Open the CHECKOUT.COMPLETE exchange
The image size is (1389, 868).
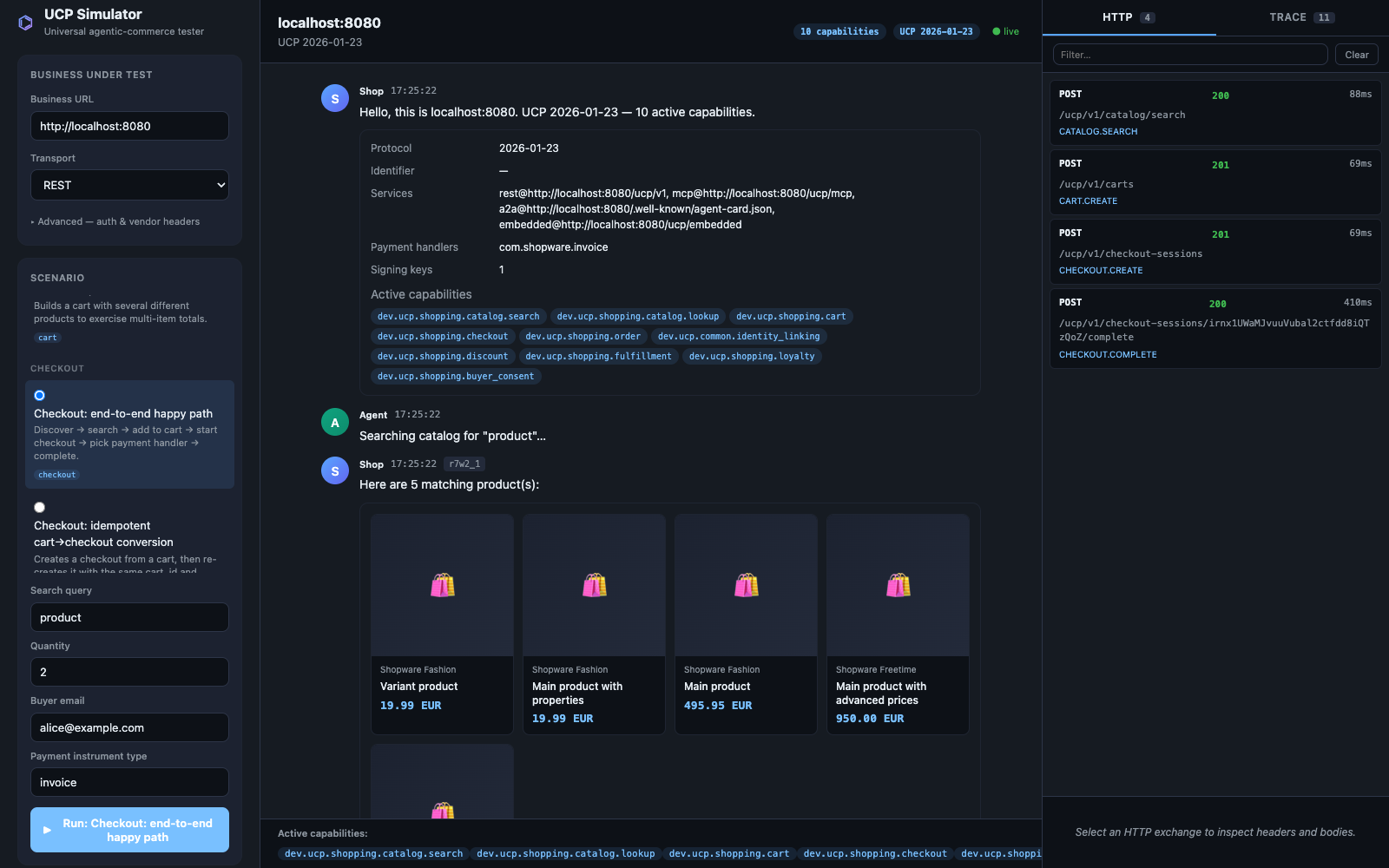coord(1215,328)
